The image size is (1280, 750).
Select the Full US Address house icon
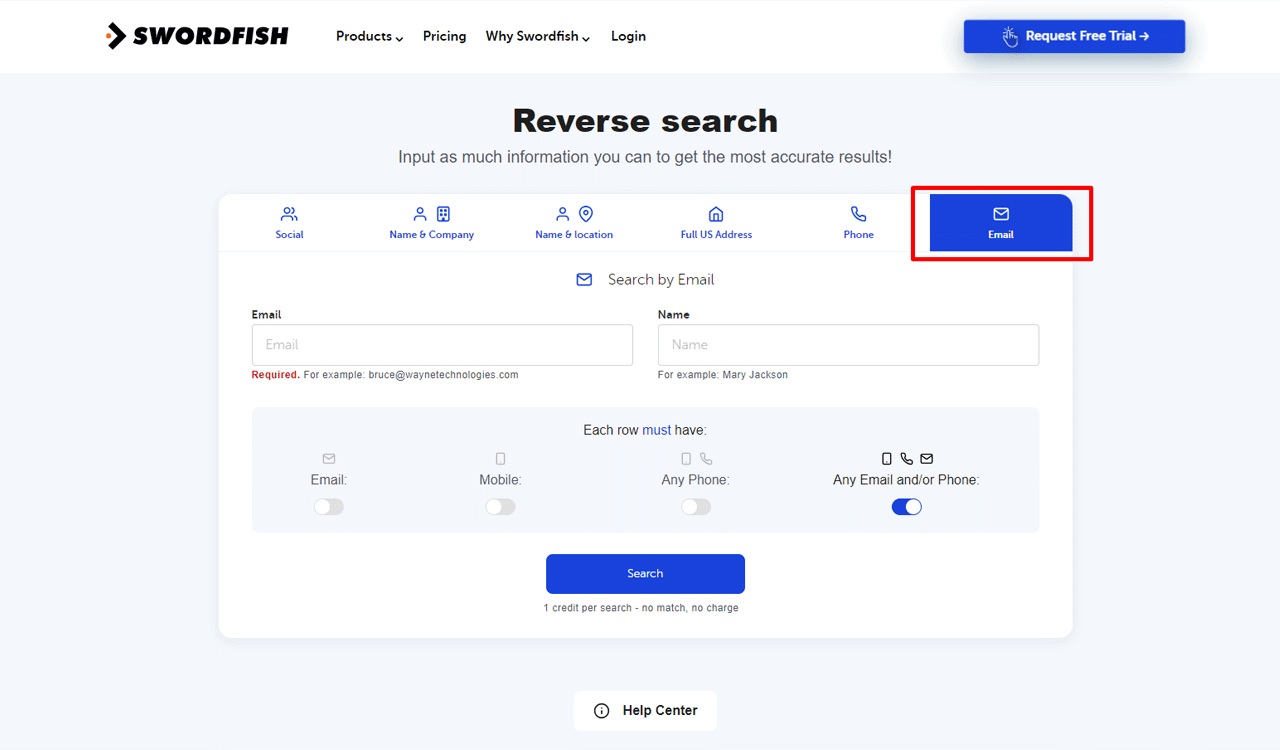716,214
